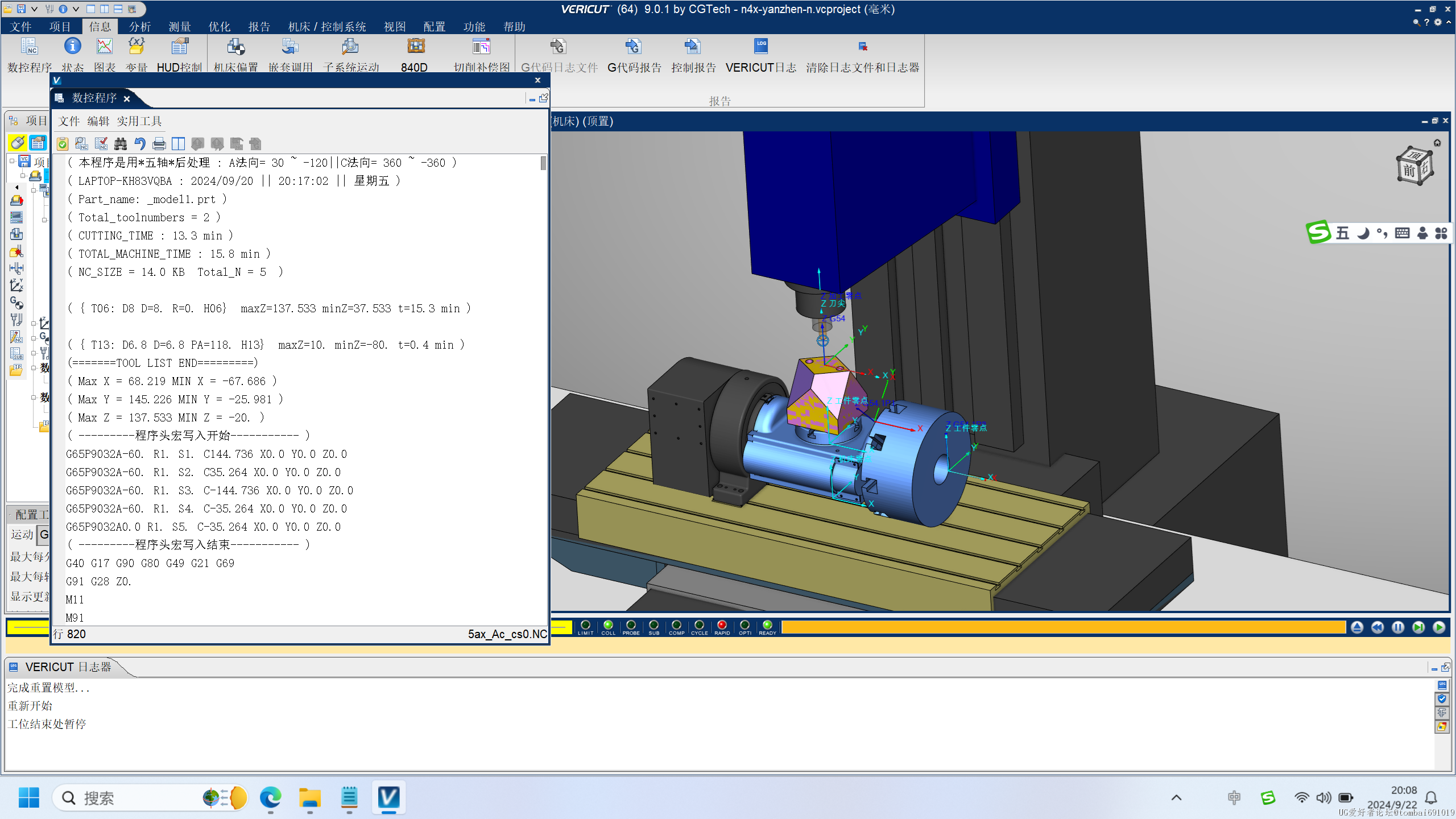Click the binoculars search icon in NC editor
Viewport: 1456px width, 819px height.
[x=121, y=144]
